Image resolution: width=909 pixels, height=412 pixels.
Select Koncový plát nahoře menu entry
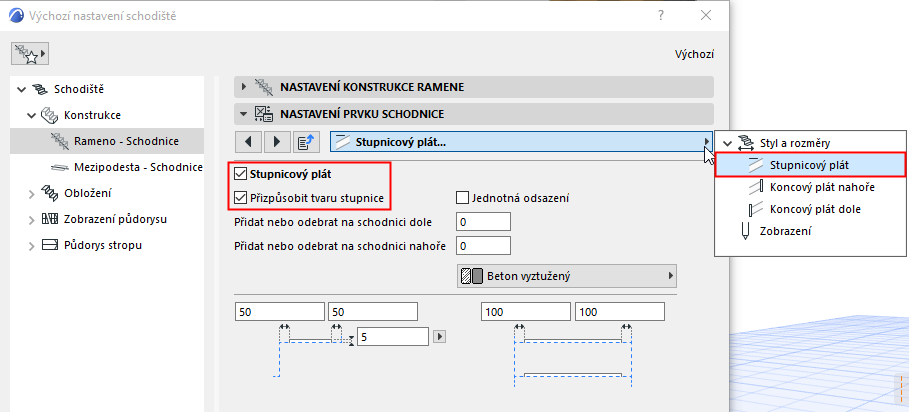(x=815, y=186)
